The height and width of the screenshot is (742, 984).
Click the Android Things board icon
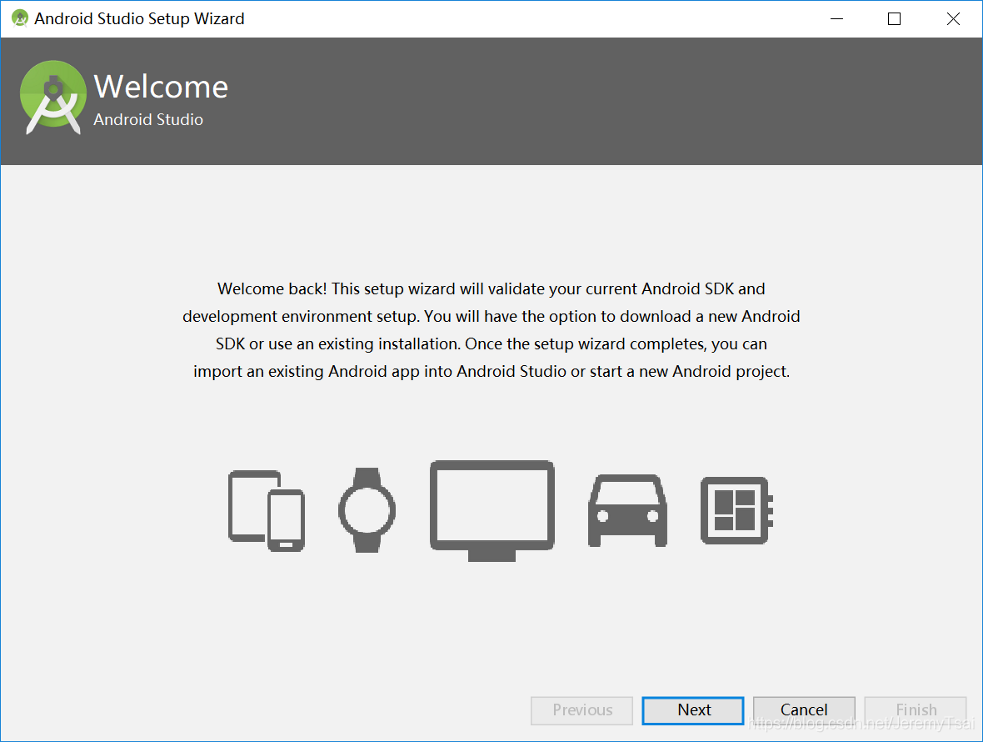tap(737, 510)
